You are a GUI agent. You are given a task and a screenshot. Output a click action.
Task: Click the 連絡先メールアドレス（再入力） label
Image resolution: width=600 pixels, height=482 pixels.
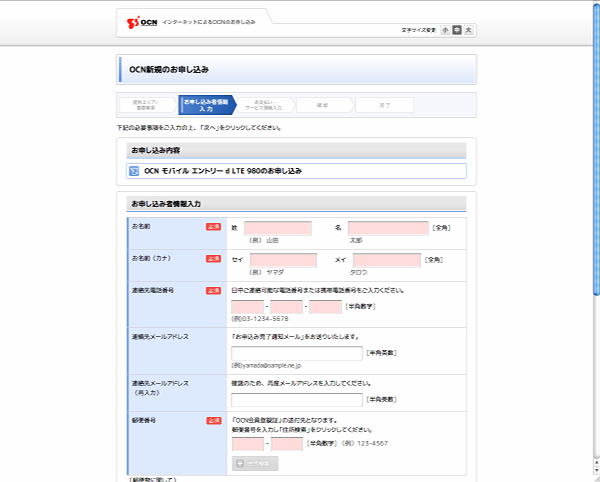160,388
